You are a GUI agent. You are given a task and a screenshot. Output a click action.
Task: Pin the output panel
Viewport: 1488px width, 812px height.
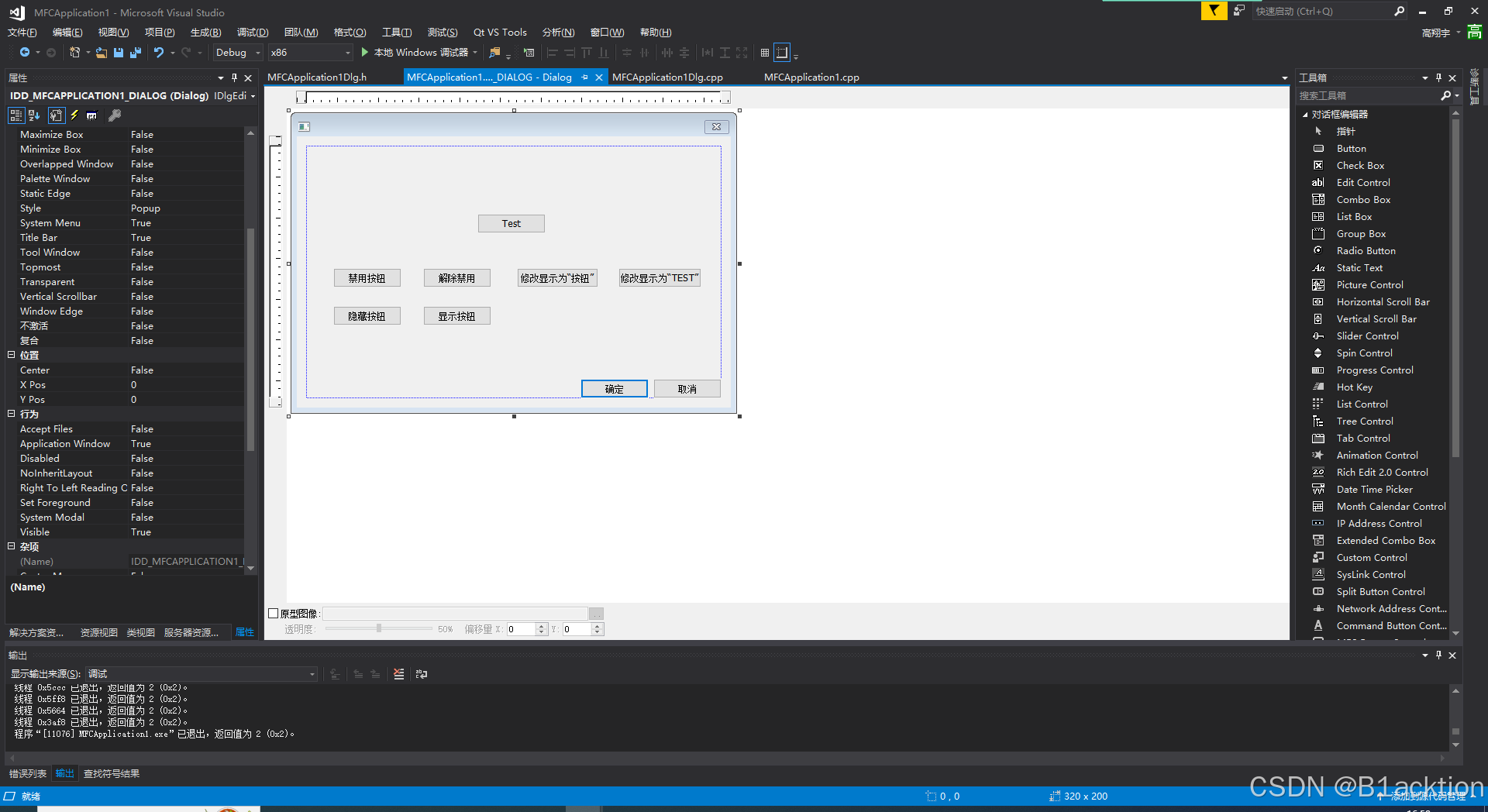click(1438, 655)
